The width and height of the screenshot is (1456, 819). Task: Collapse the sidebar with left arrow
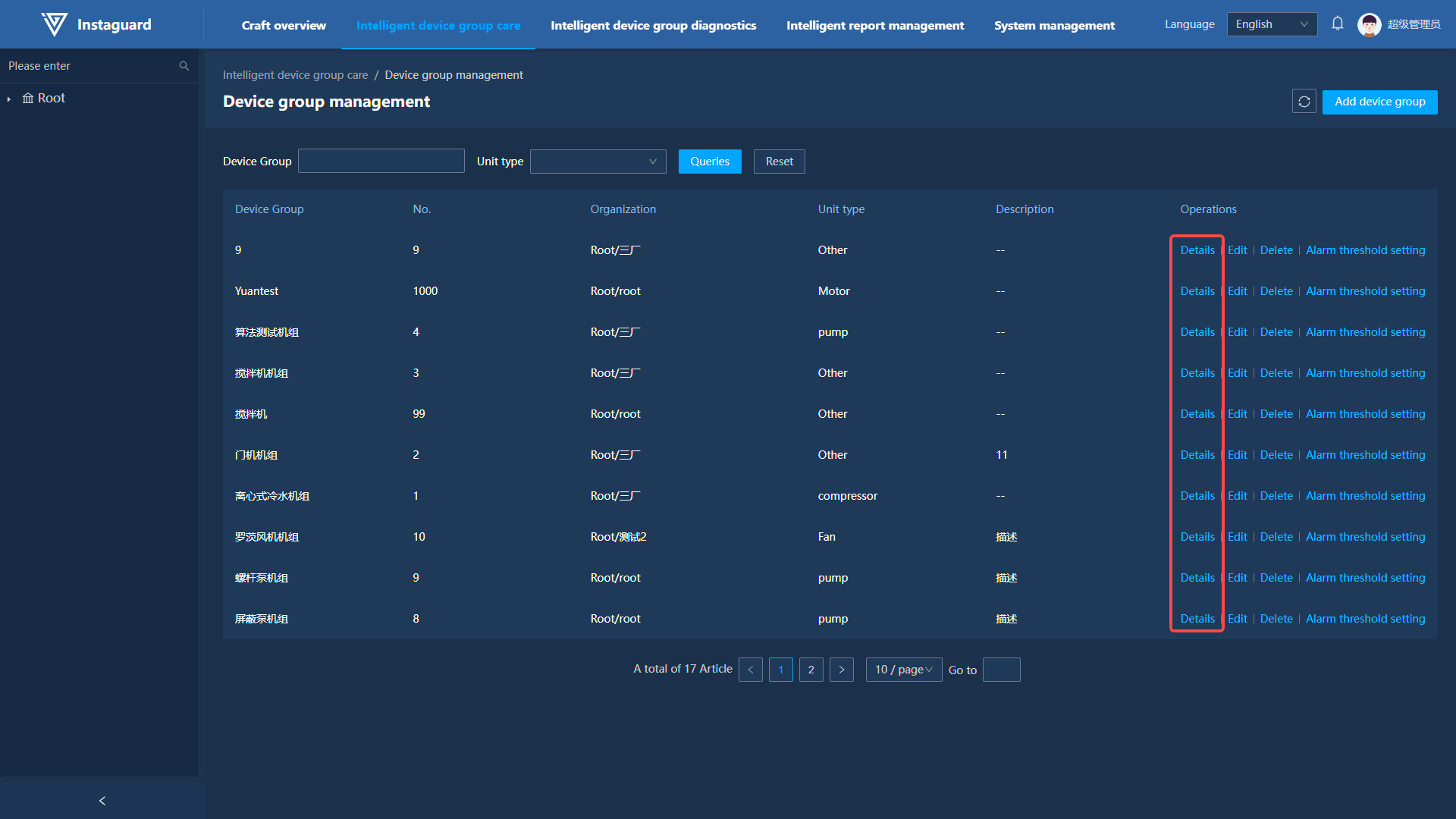[102, 801]
